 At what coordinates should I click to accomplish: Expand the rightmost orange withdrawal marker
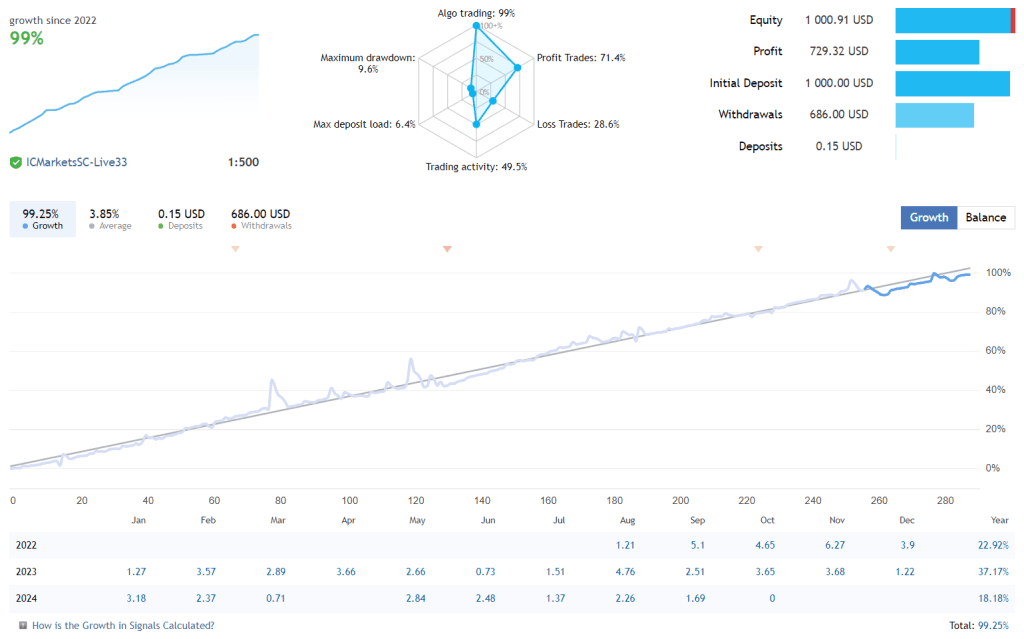pos(890,249)
